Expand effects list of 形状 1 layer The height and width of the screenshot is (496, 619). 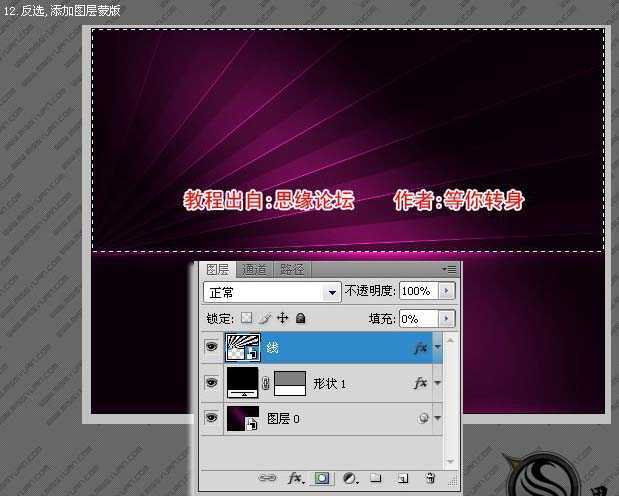point(437,383)
